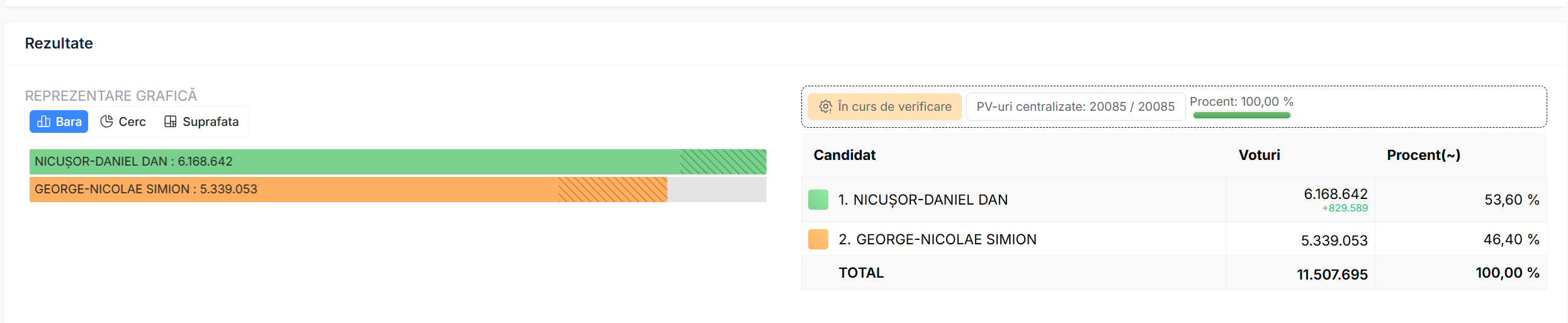Switch to the Cerc chart view
This screenshot has width=1568, height=323.
pos(123,122)
